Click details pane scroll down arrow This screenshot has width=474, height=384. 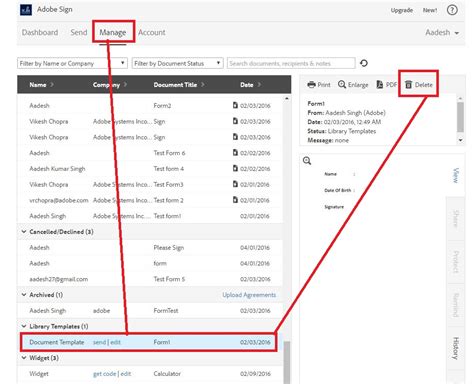(x=460, y=140)
